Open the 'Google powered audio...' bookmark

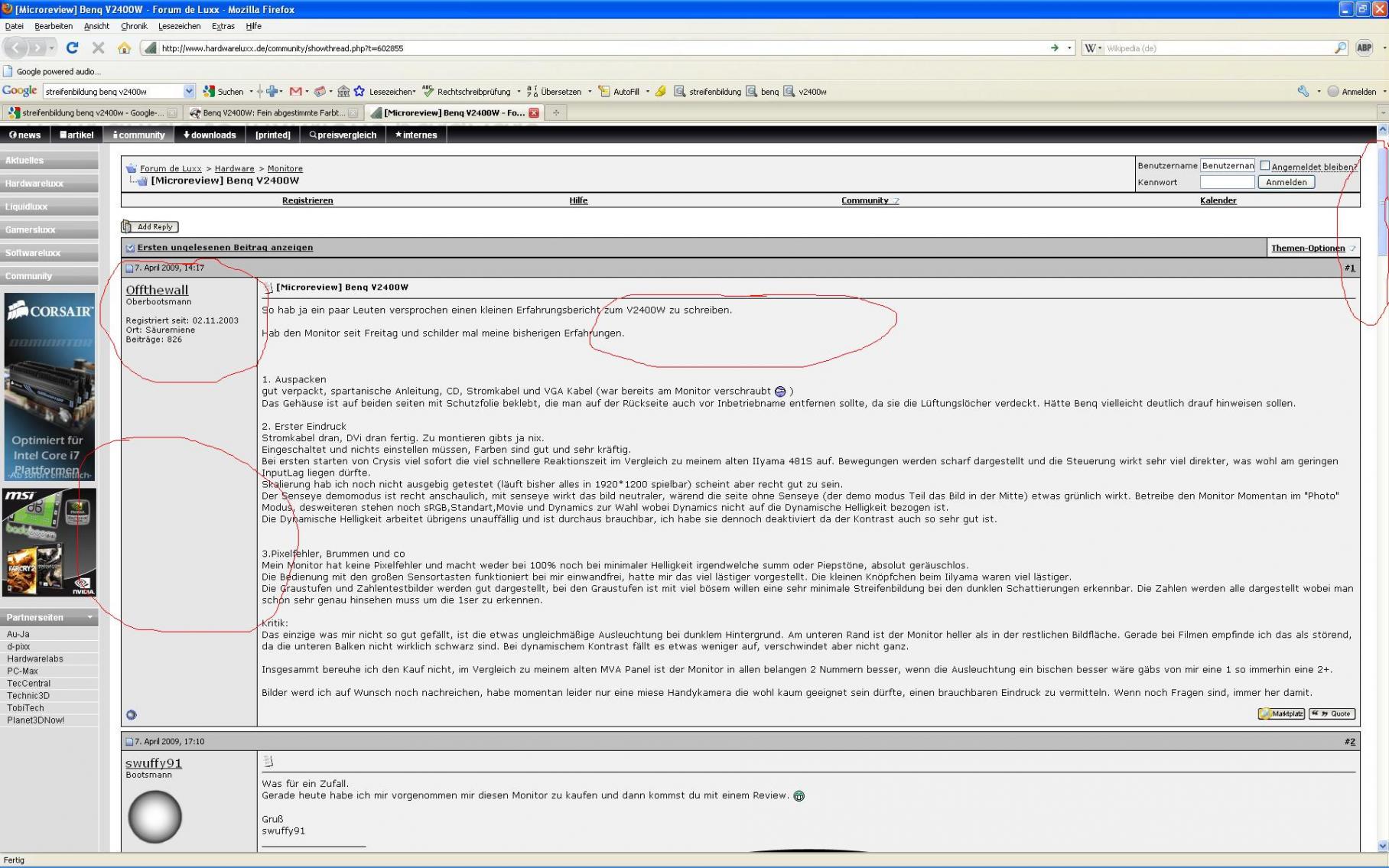[x=52, y=71]
